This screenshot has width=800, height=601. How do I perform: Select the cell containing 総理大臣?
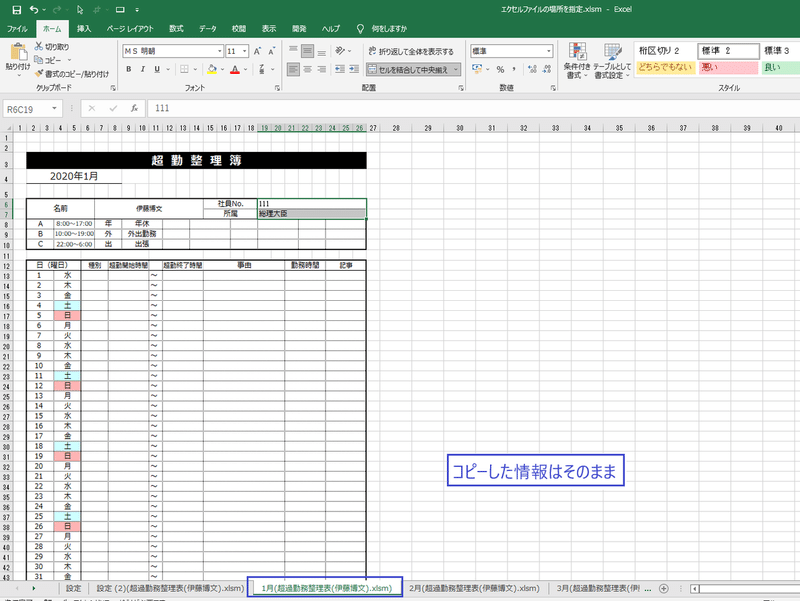(312, 214)
